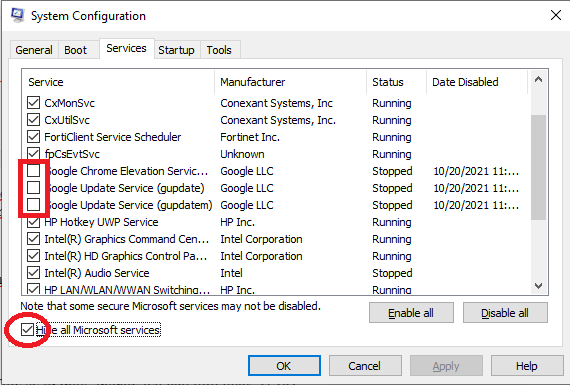Toggle Hide all Microsoft services checkbox
Viewport: 570px width, 385px height.
[x=27, y=330]
